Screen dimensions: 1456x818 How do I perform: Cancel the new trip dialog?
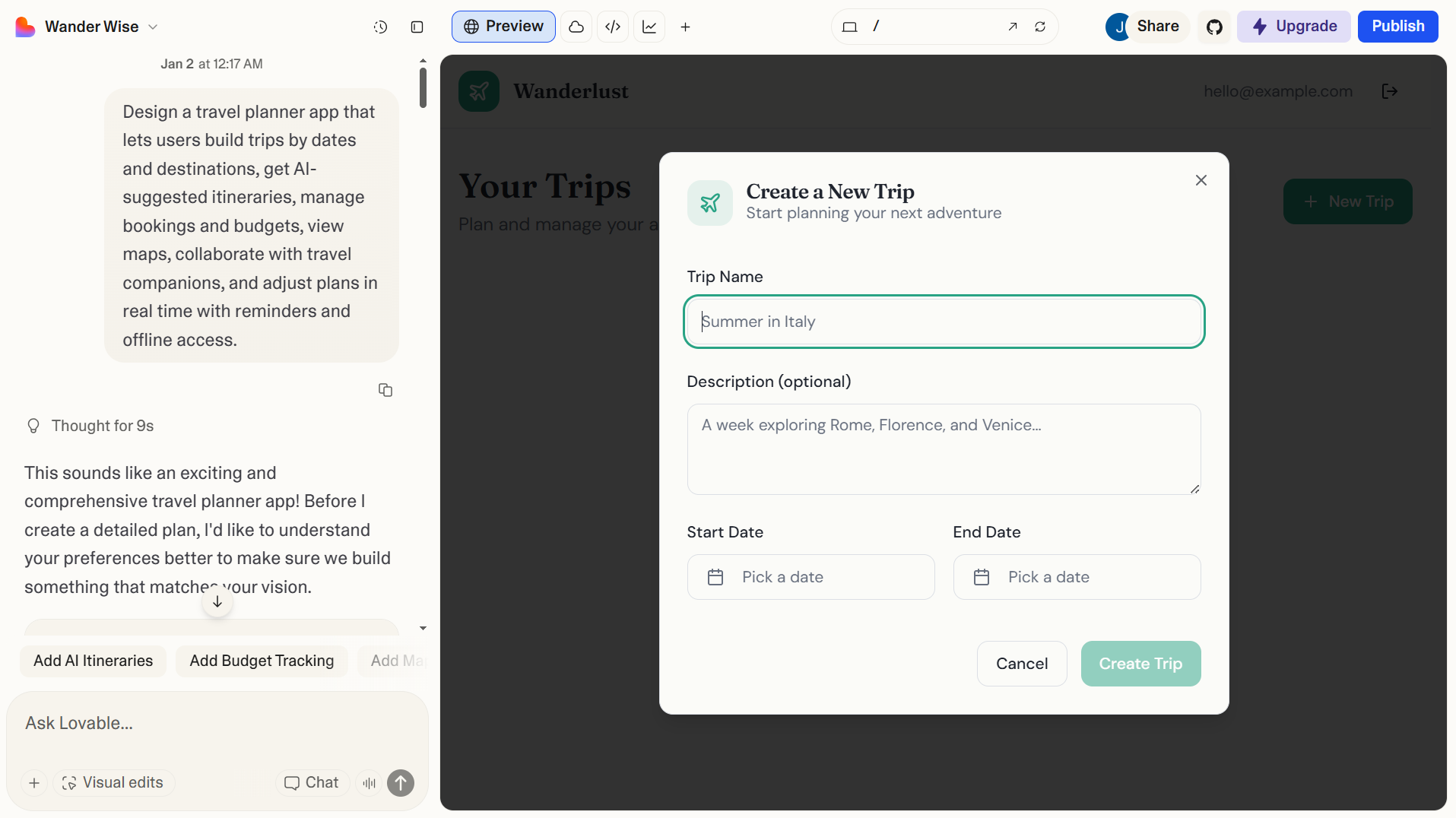1022,664
